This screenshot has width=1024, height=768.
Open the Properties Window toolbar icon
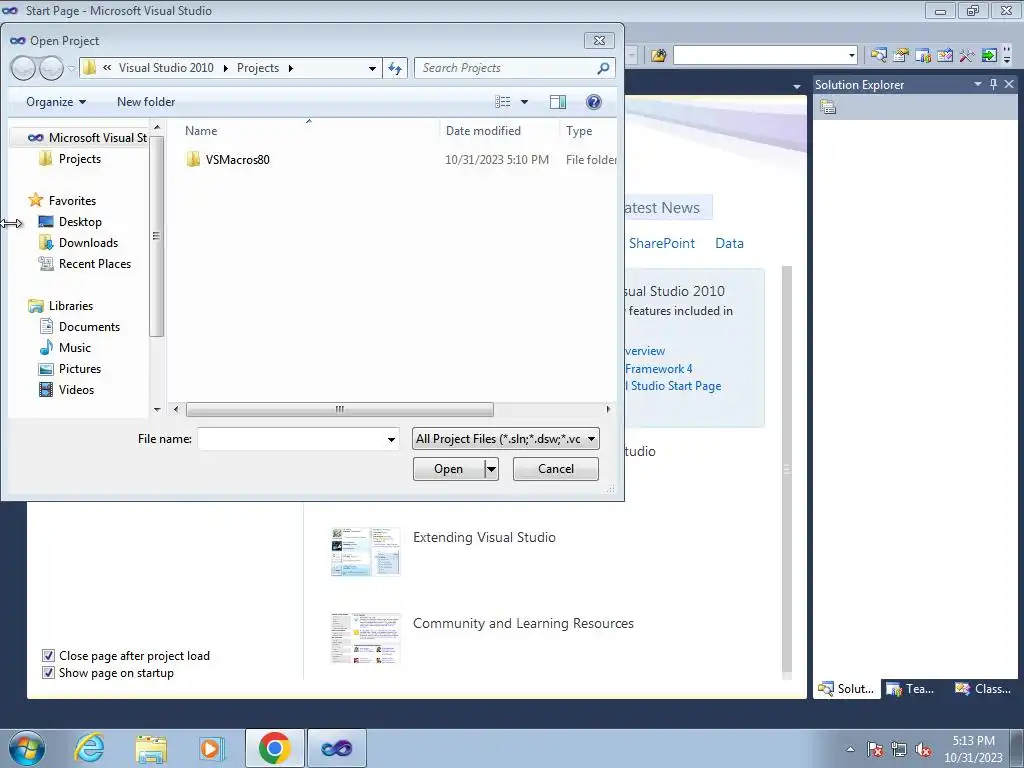[901, 56]
